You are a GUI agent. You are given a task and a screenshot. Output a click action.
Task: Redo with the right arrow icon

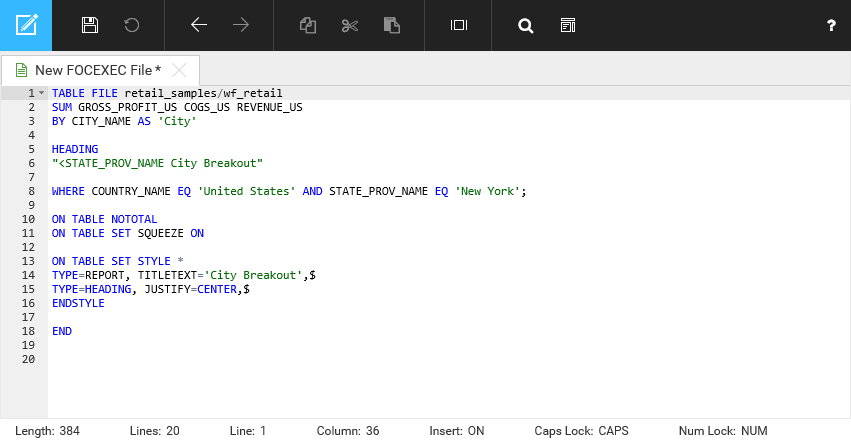[241, 25]
